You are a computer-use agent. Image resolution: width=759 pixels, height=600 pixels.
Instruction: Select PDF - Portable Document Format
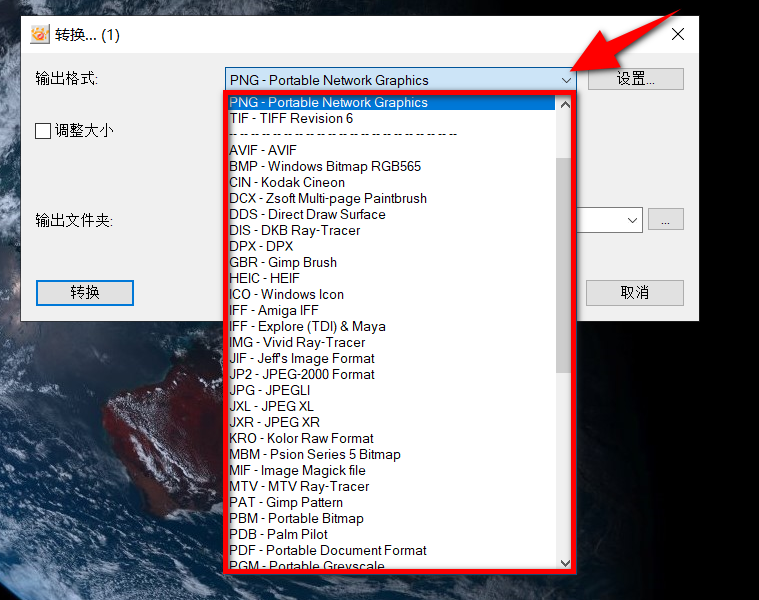pyautogui.click(x=328, y=551)
